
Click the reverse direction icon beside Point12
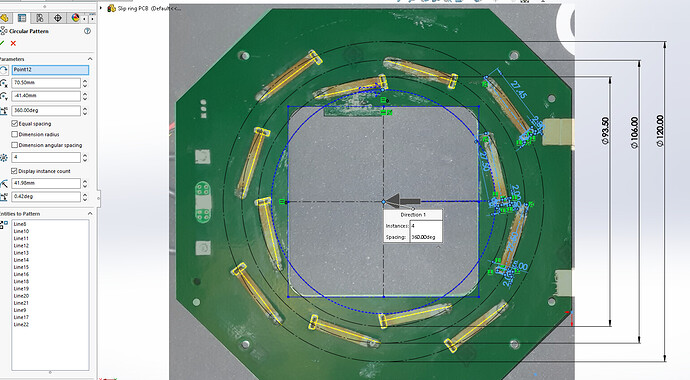coord(4,69)
